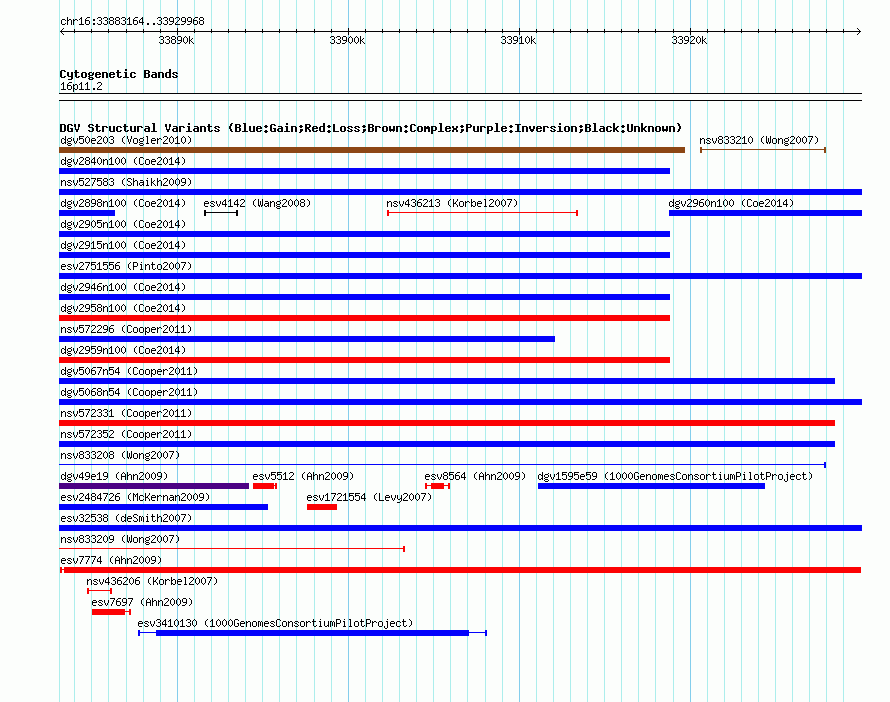
Task: Click the 16p11.2 cytogenetic band label
Action: pyautogui.click(x=81, y=86)
